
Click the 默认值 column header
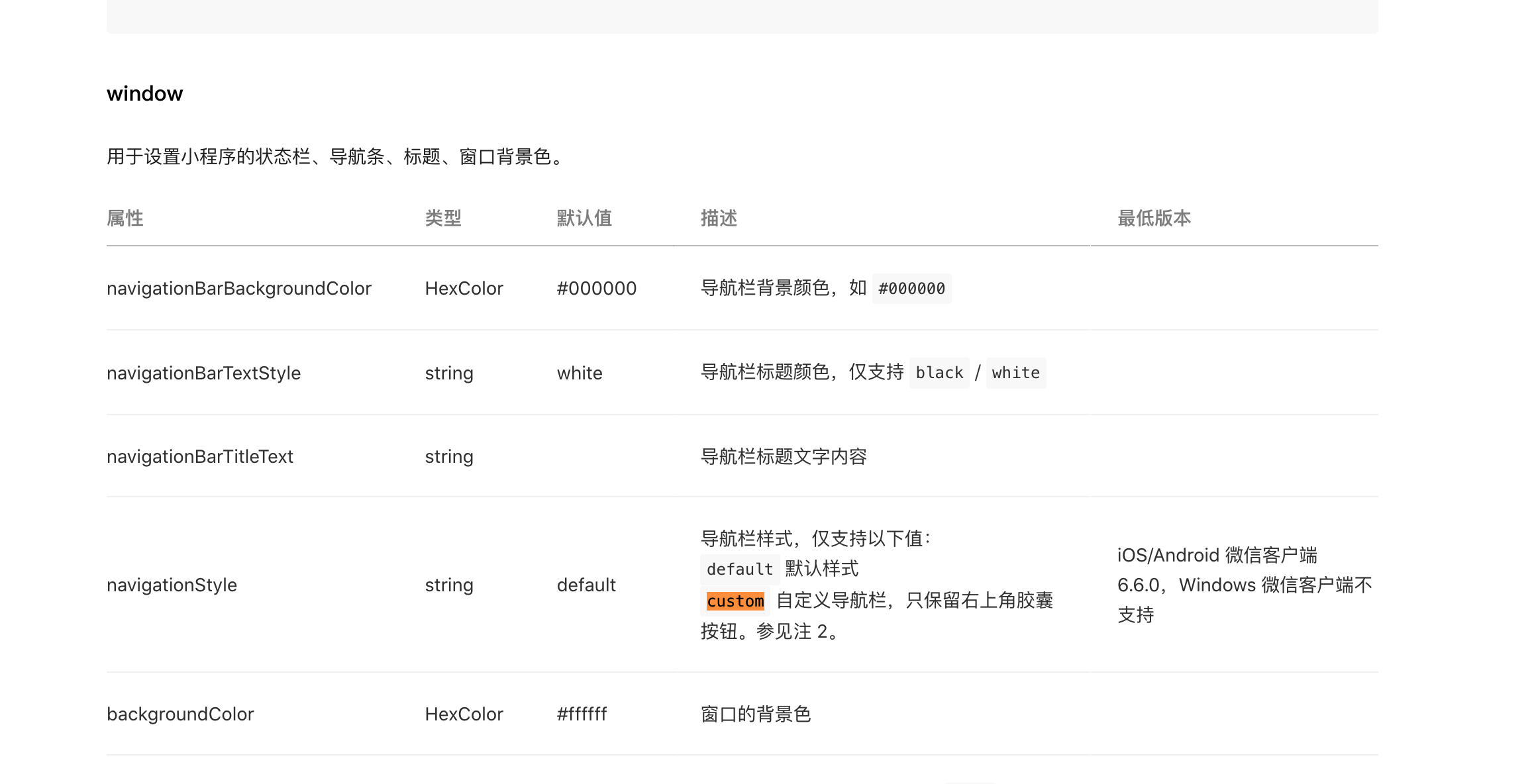point(584,219)
